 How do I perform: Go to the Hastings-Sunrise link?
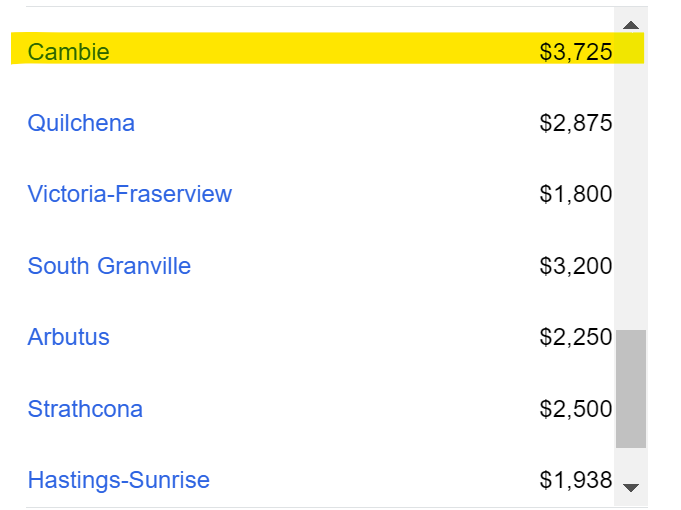click(x=119, y=480)
